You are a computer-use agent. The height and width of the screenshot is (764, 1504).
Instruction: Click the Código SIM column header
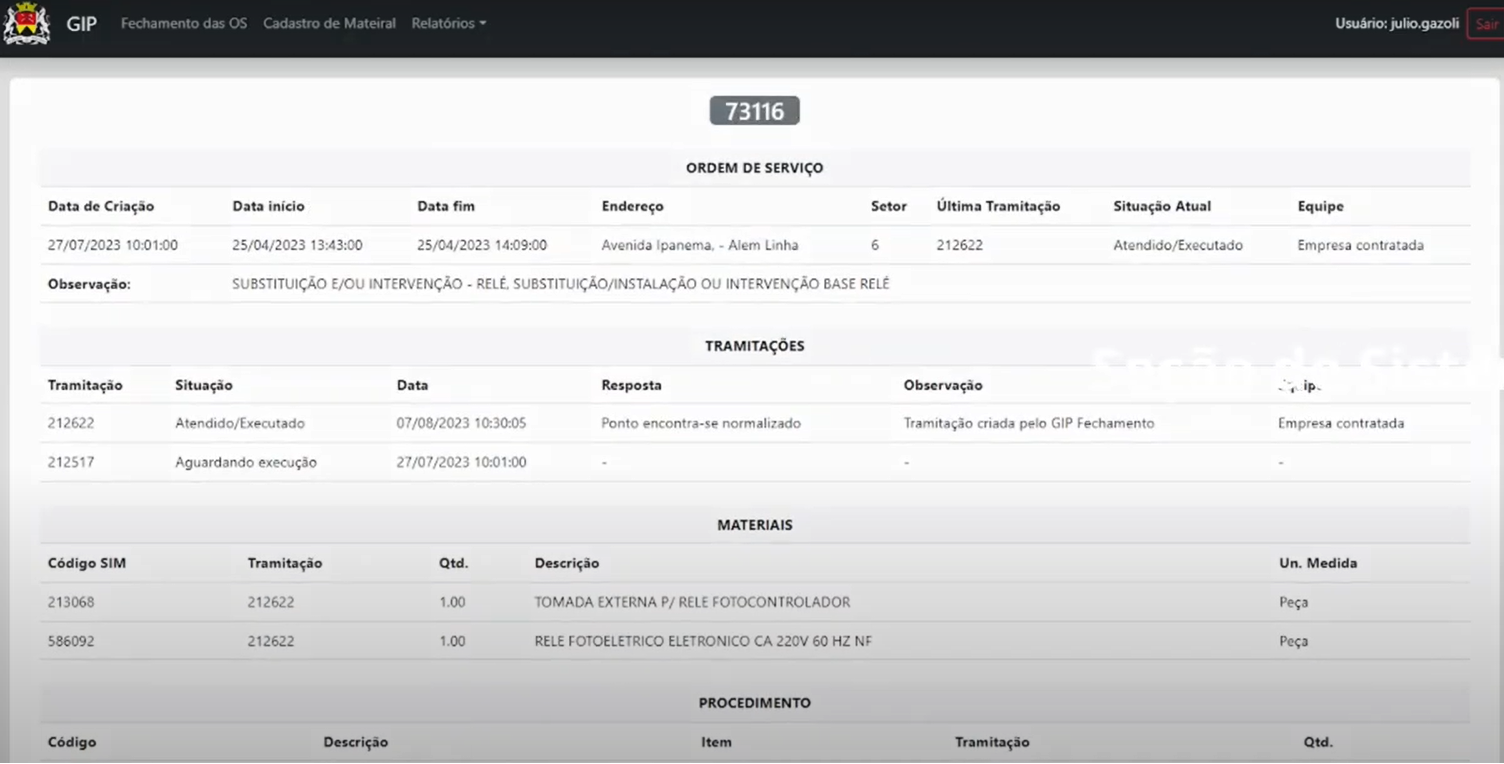[87, 563]
